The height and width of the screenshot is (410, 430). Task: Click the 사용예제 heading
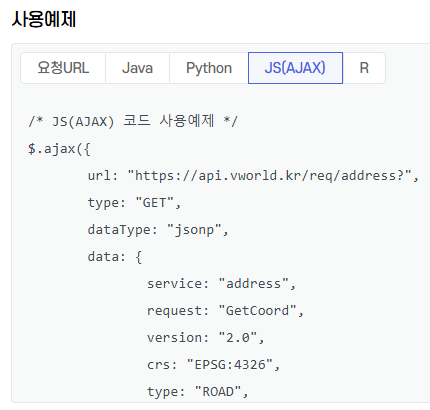click(x=44, y=19)
